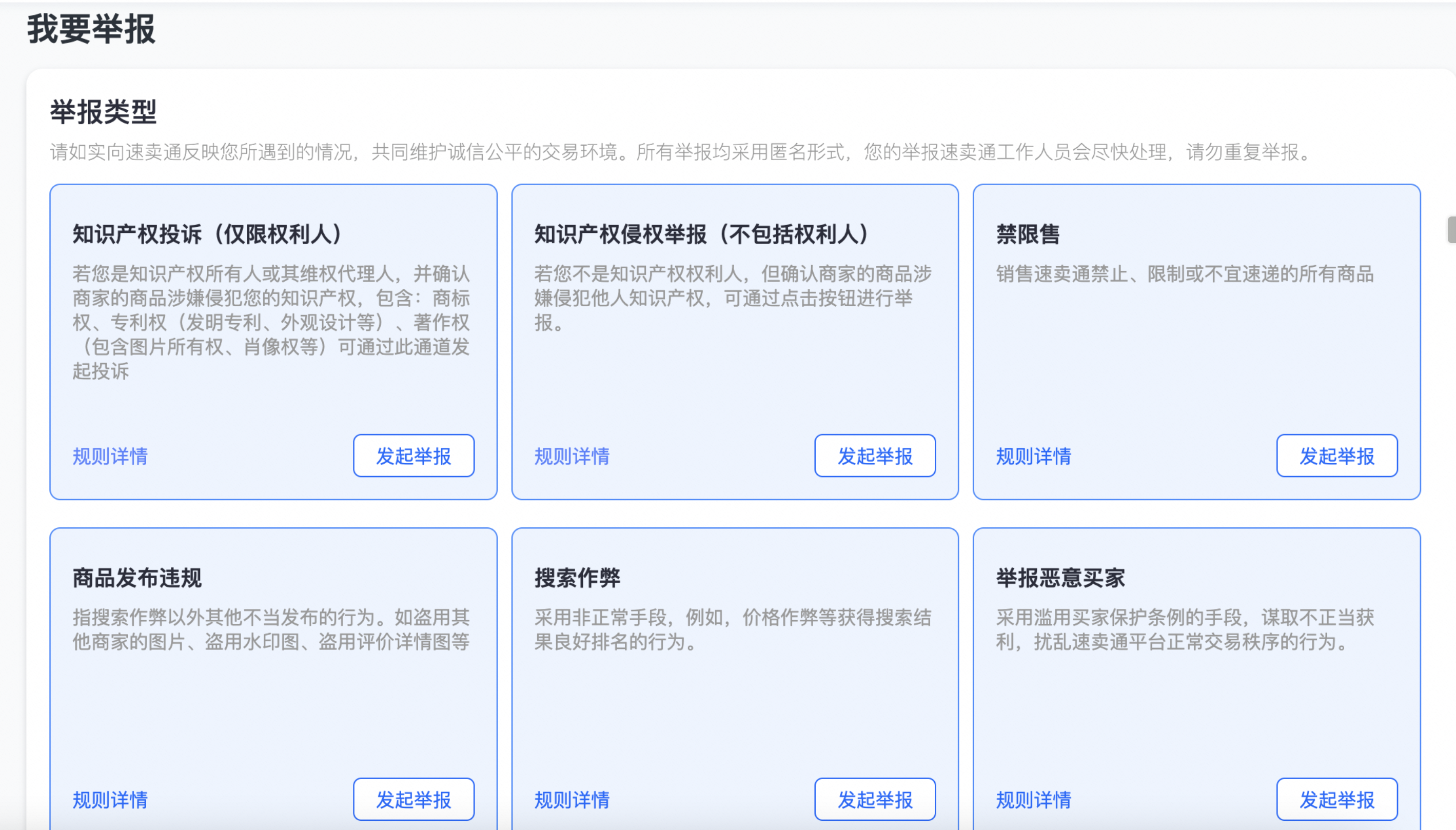Click description starting 若您是知识产权所有人
Image resolution: width=1456 pixels, height=830 pixels.
tap(271, 323)
